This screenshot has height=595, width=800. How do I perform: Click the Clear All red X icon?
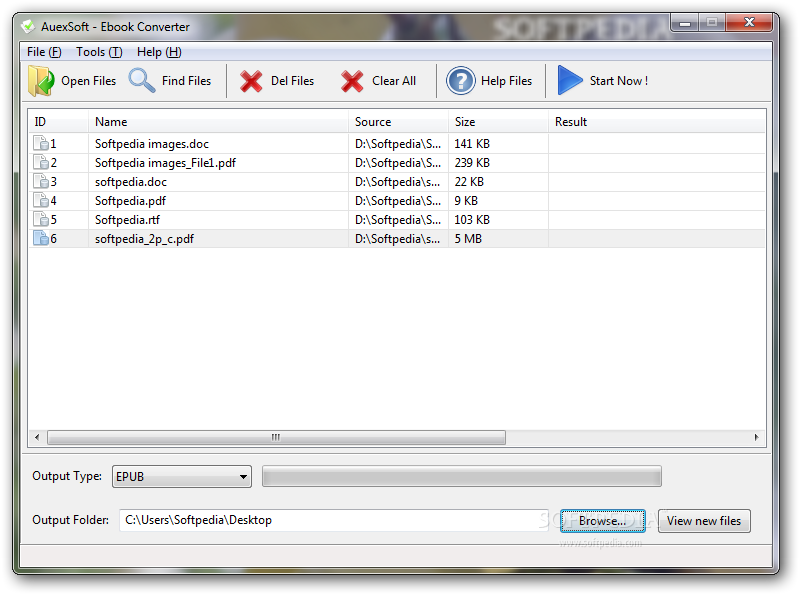click(x=352, y=81)
